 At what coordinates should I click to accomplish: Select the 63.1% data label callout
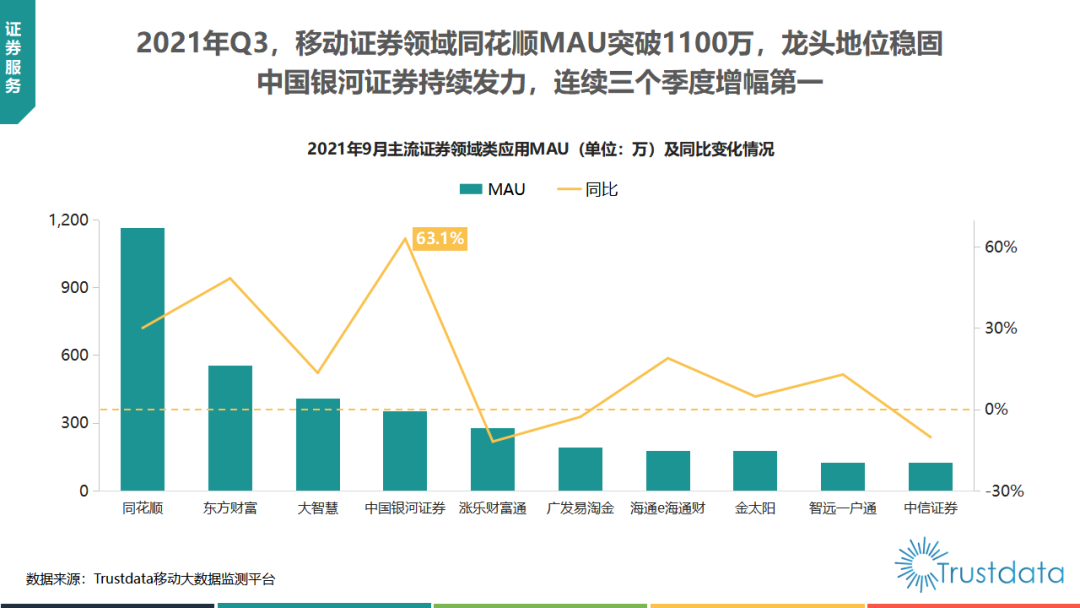point(440,238)
